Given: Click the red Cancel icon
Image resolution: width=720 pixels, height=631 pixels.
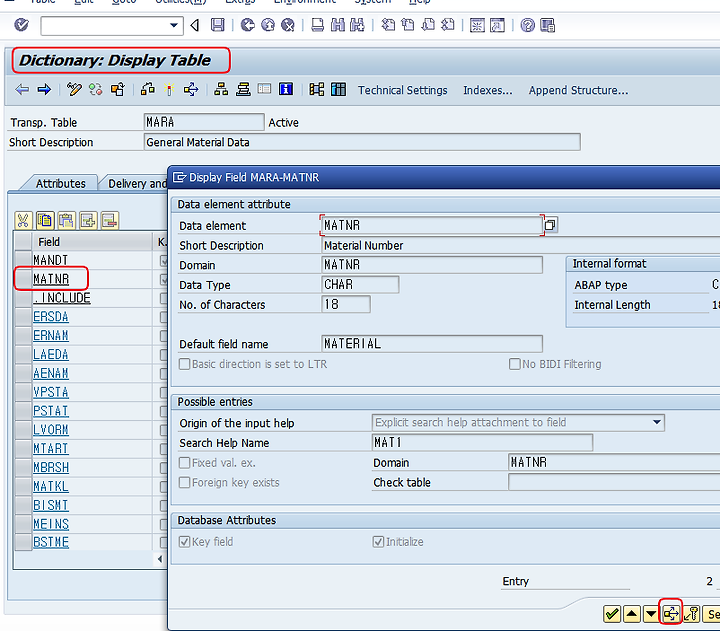Looking at the screenshot, I should pos(288,25).
